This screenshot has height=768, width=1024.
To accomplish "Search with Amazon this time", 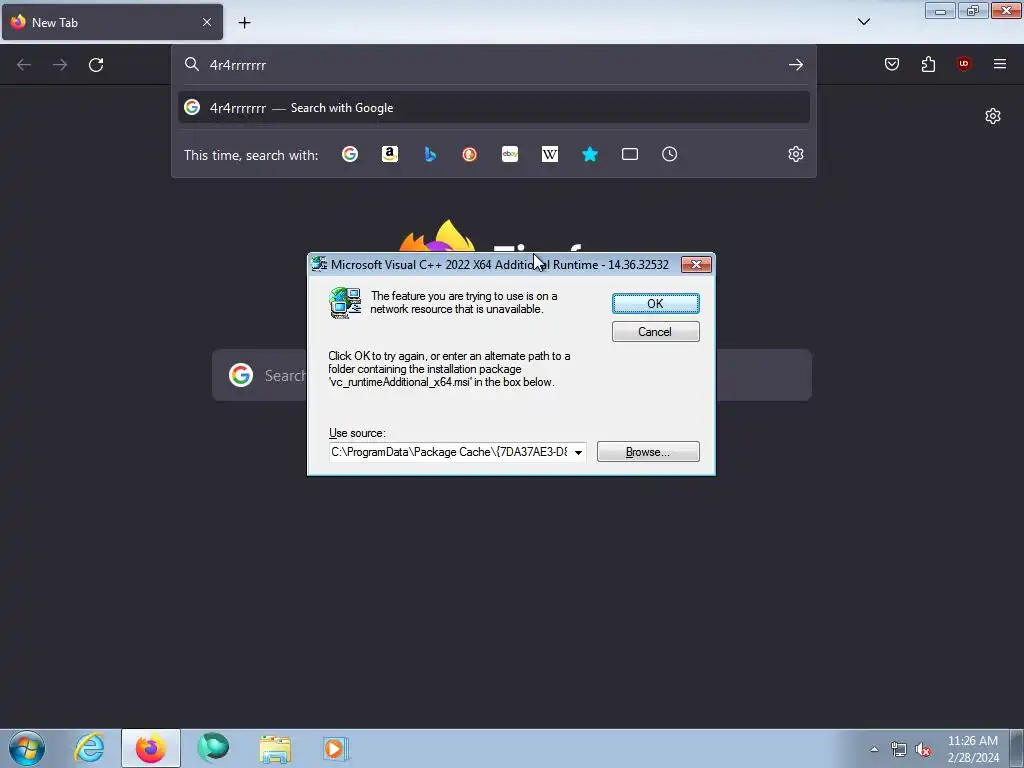I will 390,154.
